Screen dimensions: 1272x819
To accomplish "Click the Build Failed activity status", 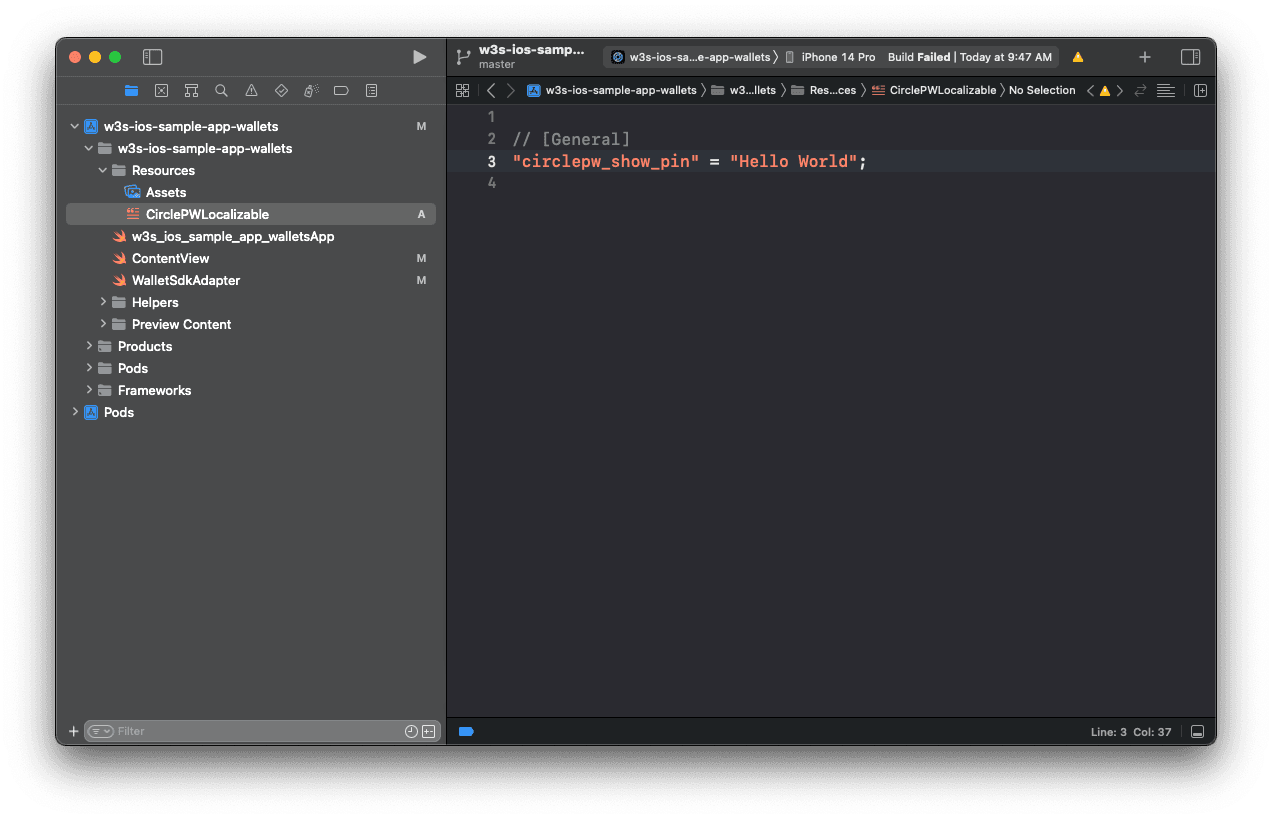I will pos(969,57).
